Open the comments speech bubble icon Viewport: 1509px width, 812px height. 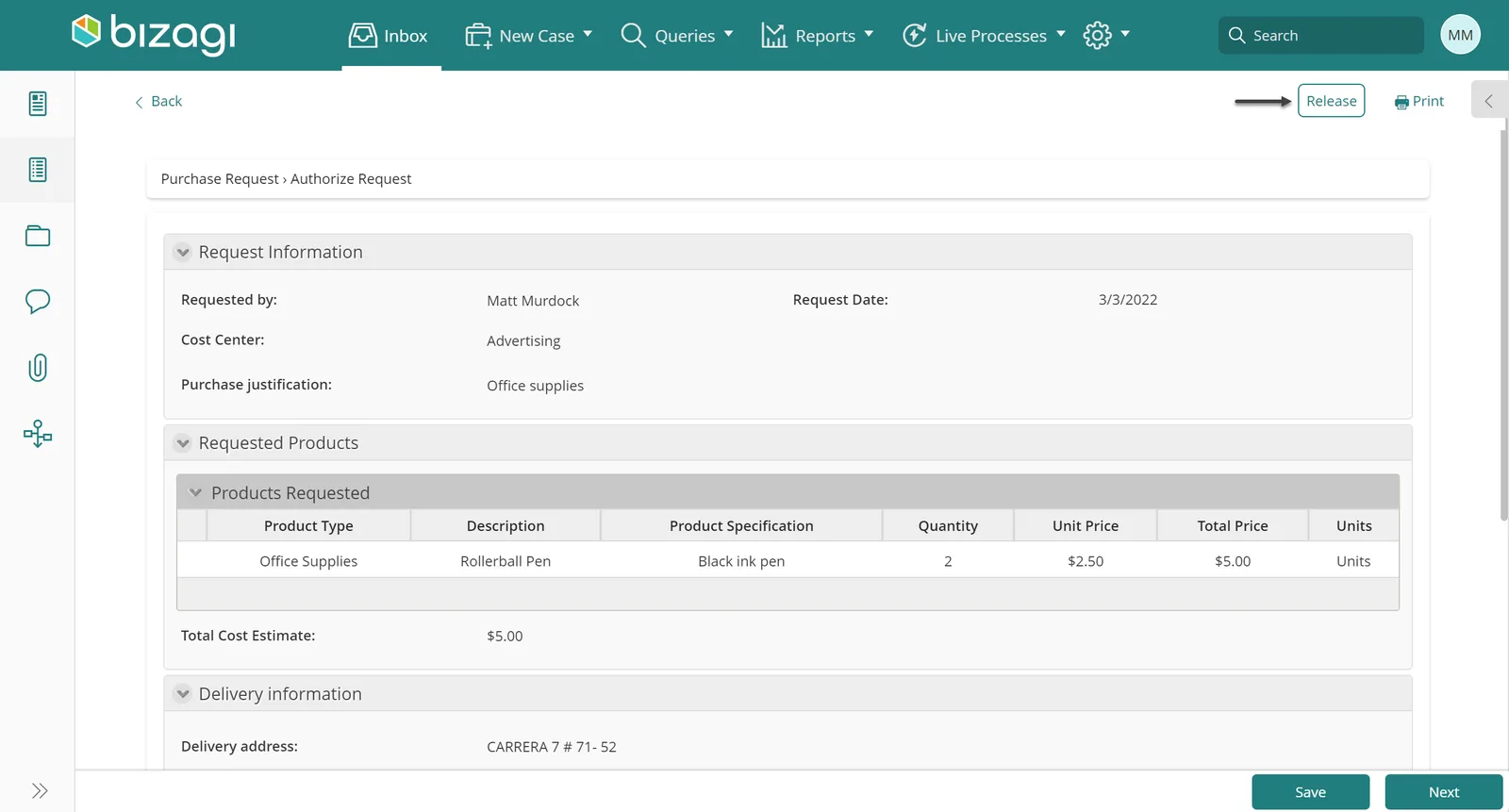[38, 302]
